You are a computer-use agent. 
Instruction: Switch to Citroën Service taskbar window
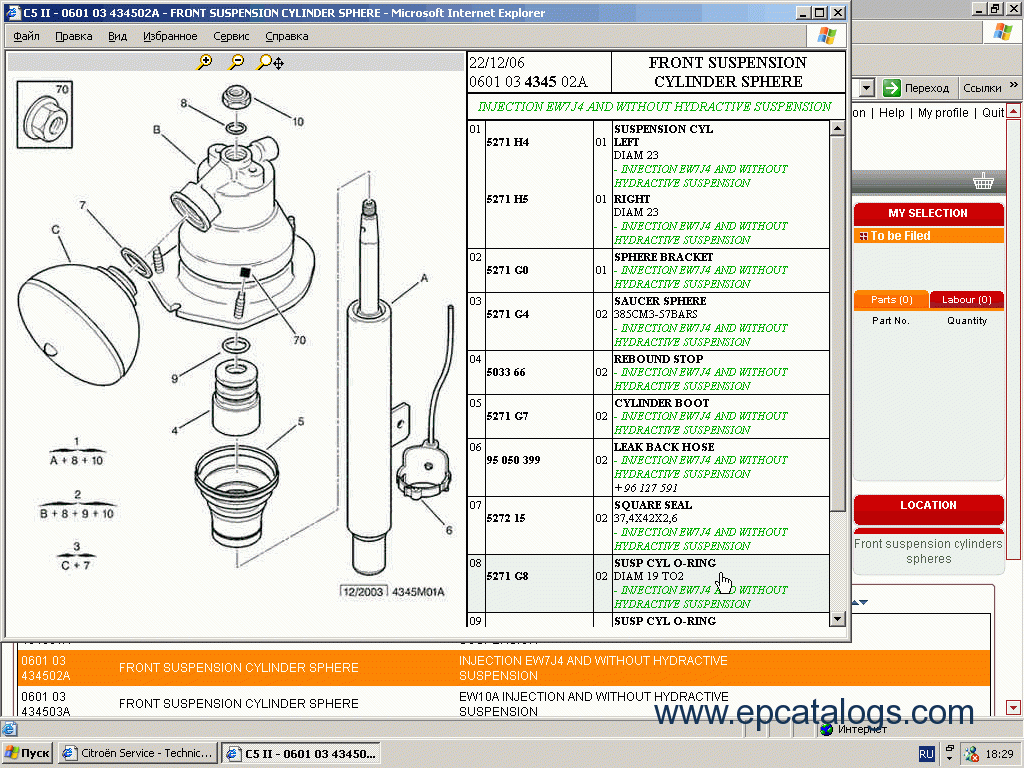[x=138, y=753]
